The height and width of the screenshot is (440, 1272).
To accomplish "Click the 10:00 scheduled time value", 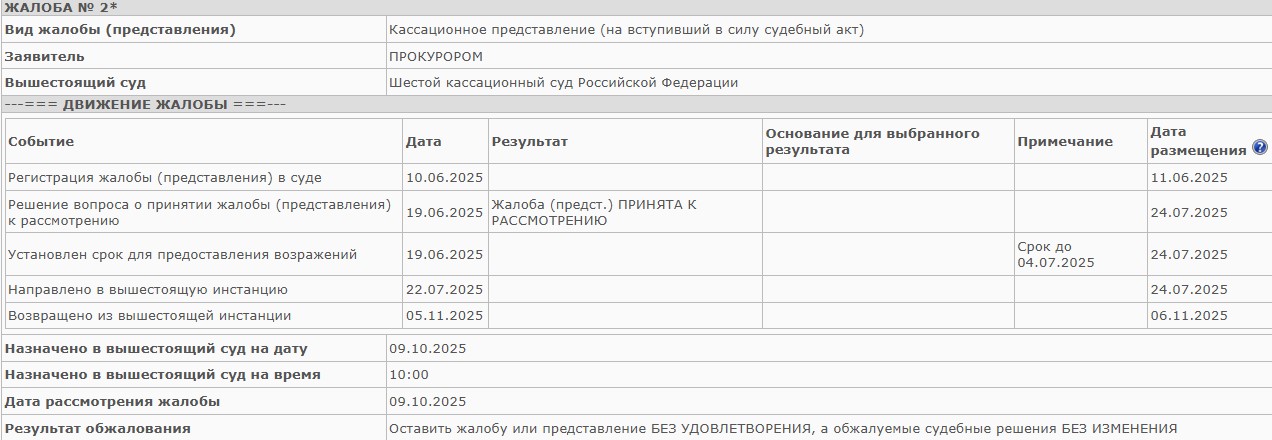I will (408, 375).
